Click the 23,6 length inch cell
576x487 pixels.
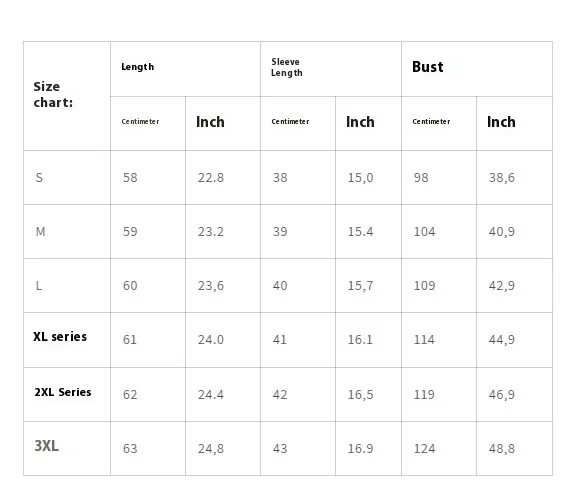click(223, 285)
